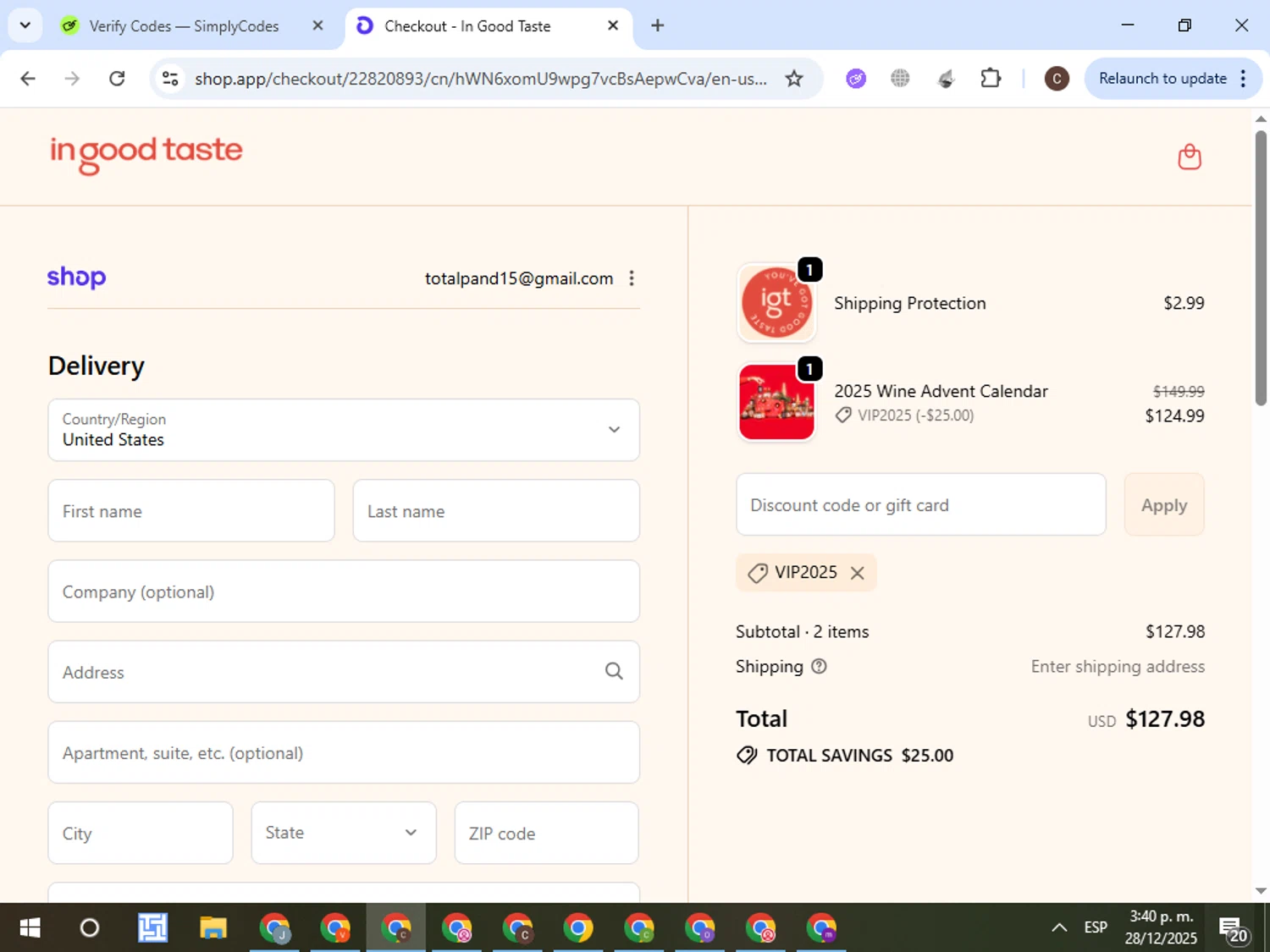Expand the Country/Region dropdown
The height and width of the screenshot is (952, 1270).
(x=344, y=430)
